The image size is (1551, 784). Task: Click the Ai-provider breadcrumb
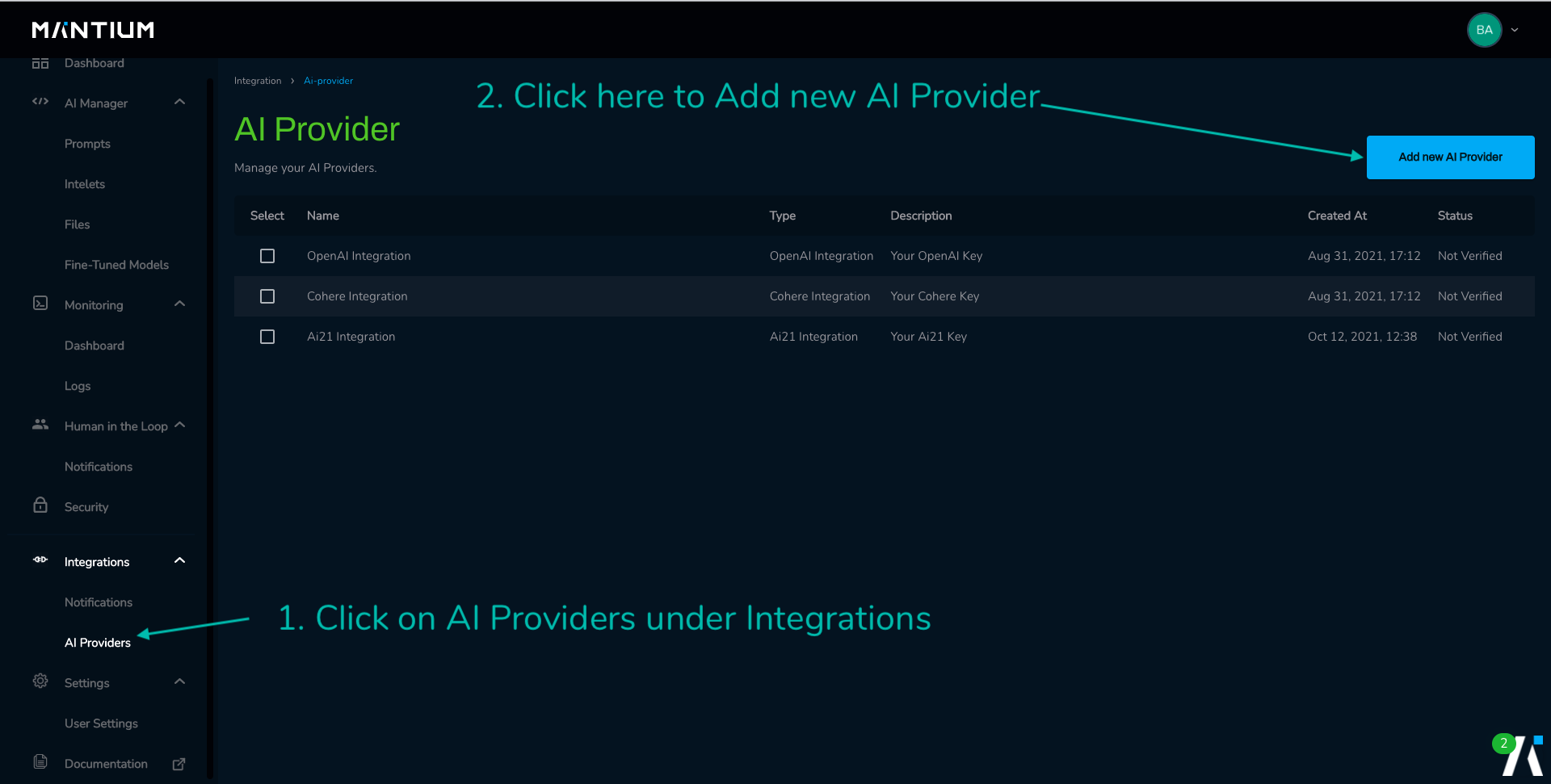tap(328, 81)
